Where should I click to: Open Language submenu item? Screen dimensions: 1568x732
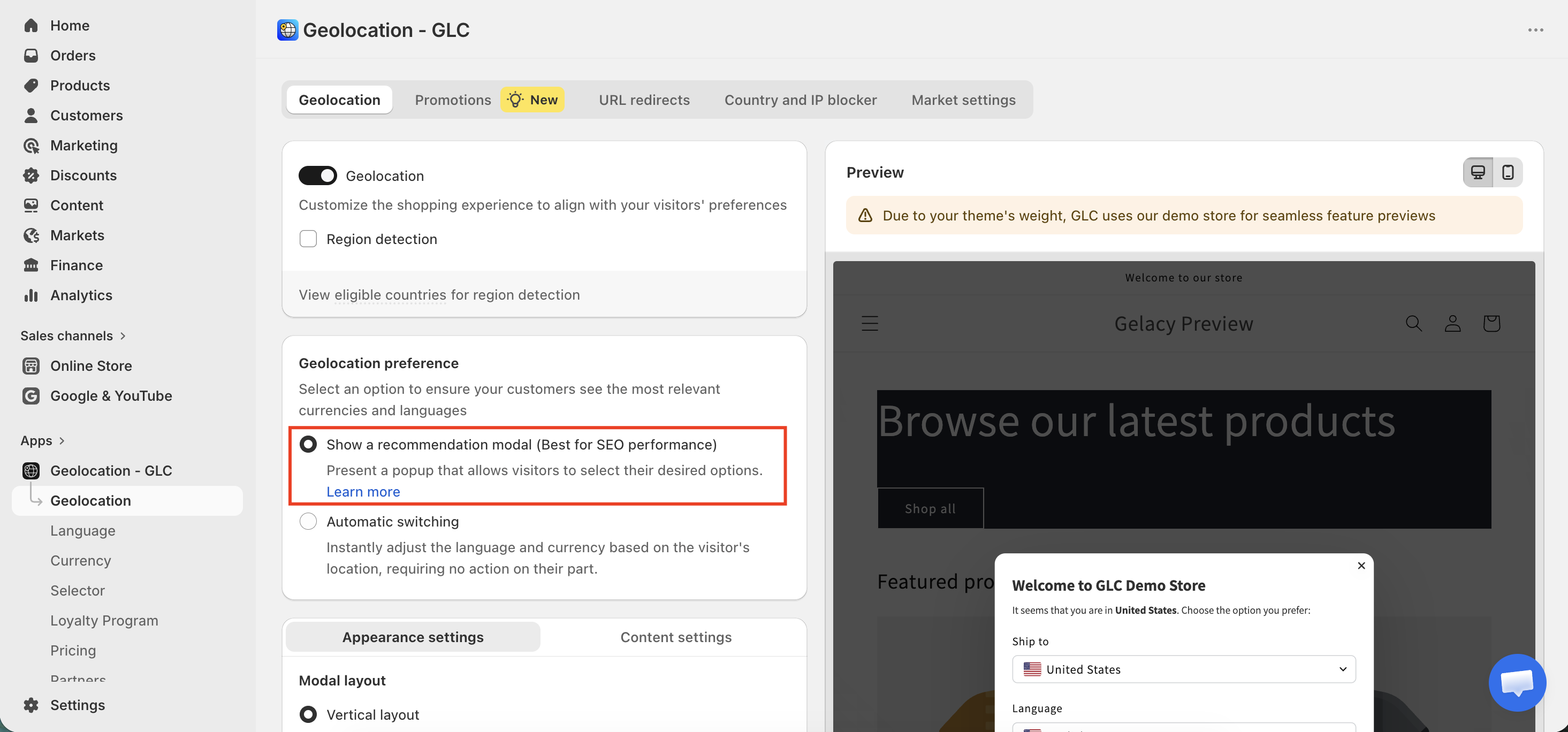82,531
